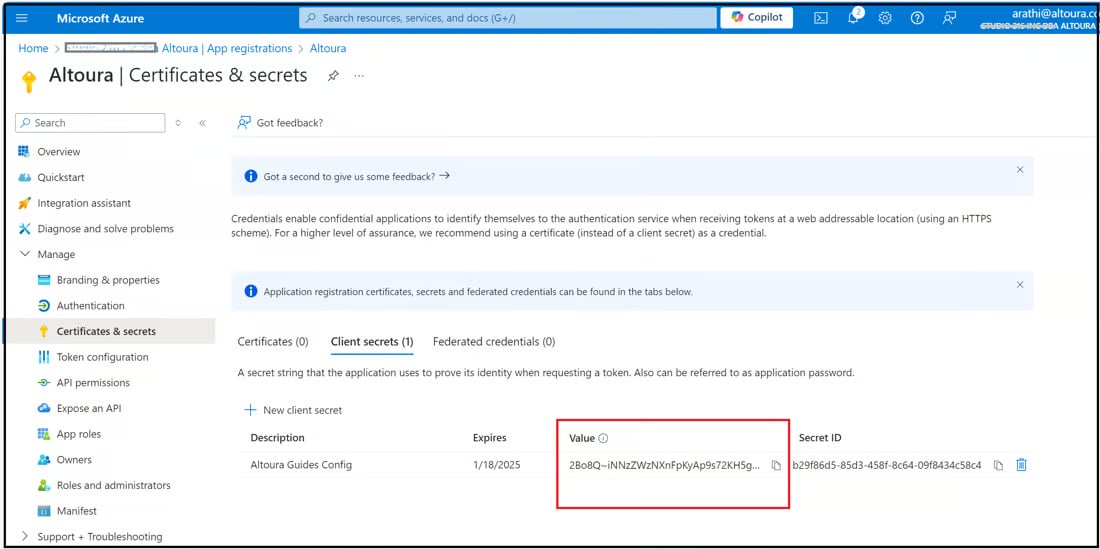The width and height of the screenshot is (1100, 549).
Task: Open the top bar feedback icon
Action: coord(949,18)
